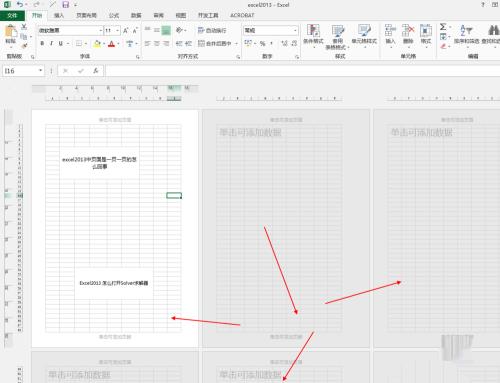Open the File tab
The height and width of the screenshot is (383, 500).
12,16
